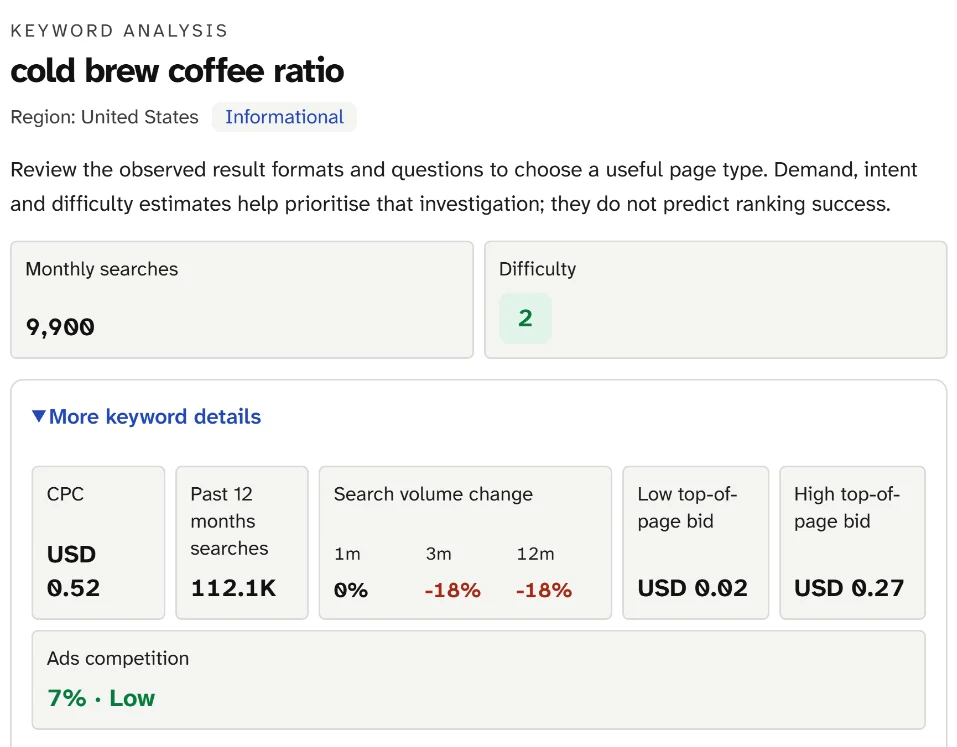
Task: Click the 'cold brew coffee ratio' heading
Action: coord(178,70)
